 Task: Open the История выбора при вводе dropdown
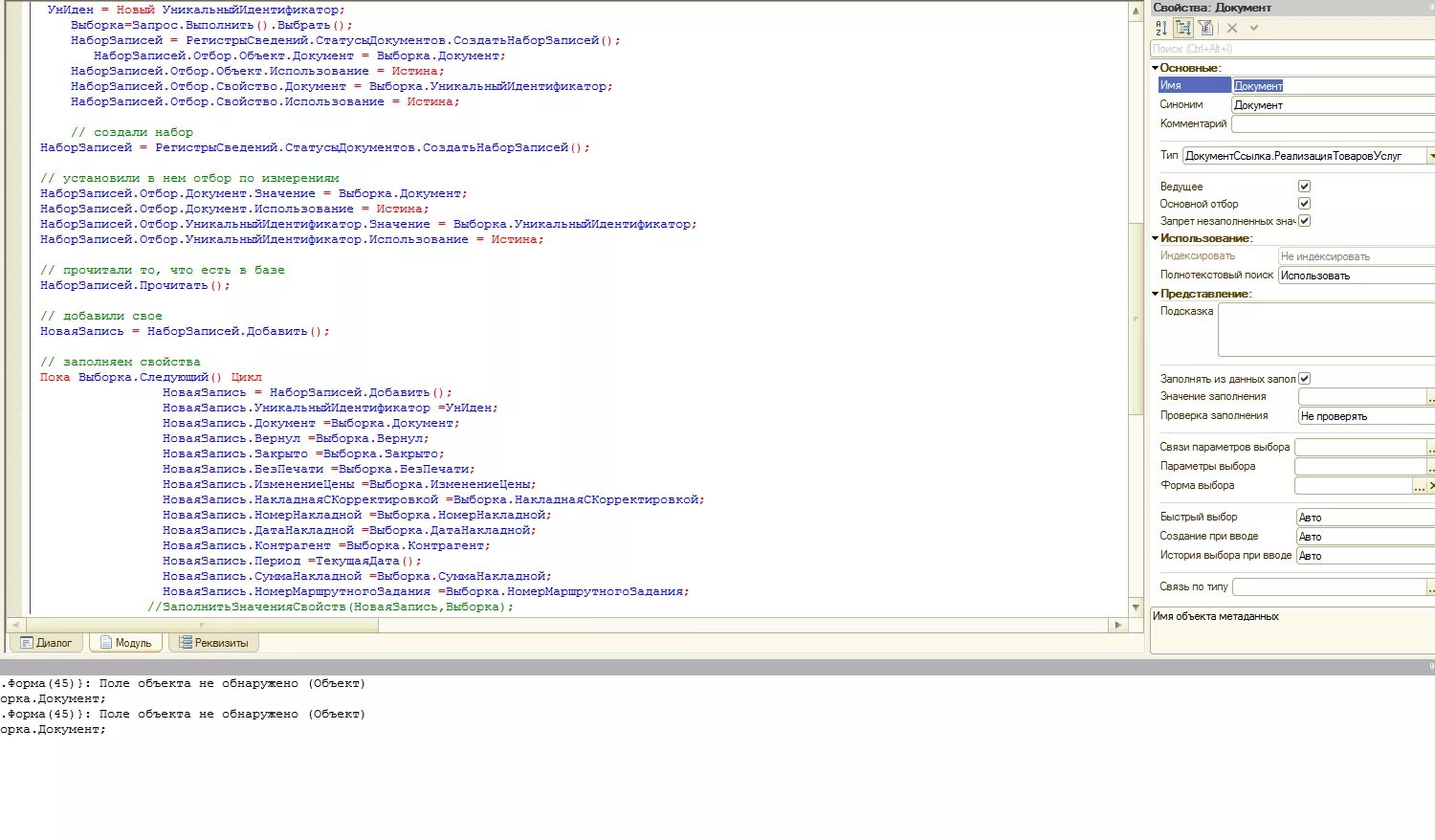coord(1365,556)
